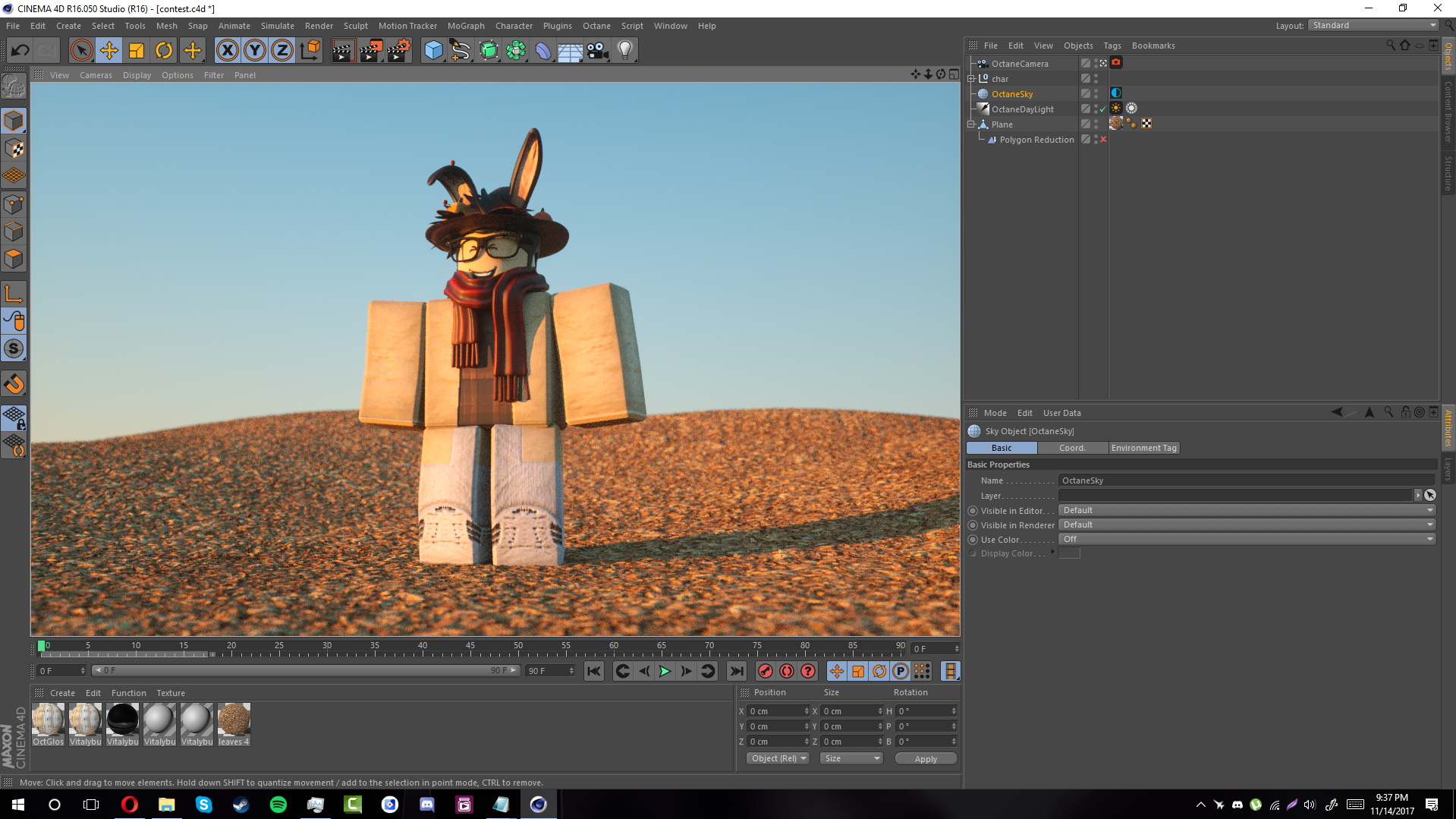
Task: Open the Simulate menu
Action: click(278, 26)
